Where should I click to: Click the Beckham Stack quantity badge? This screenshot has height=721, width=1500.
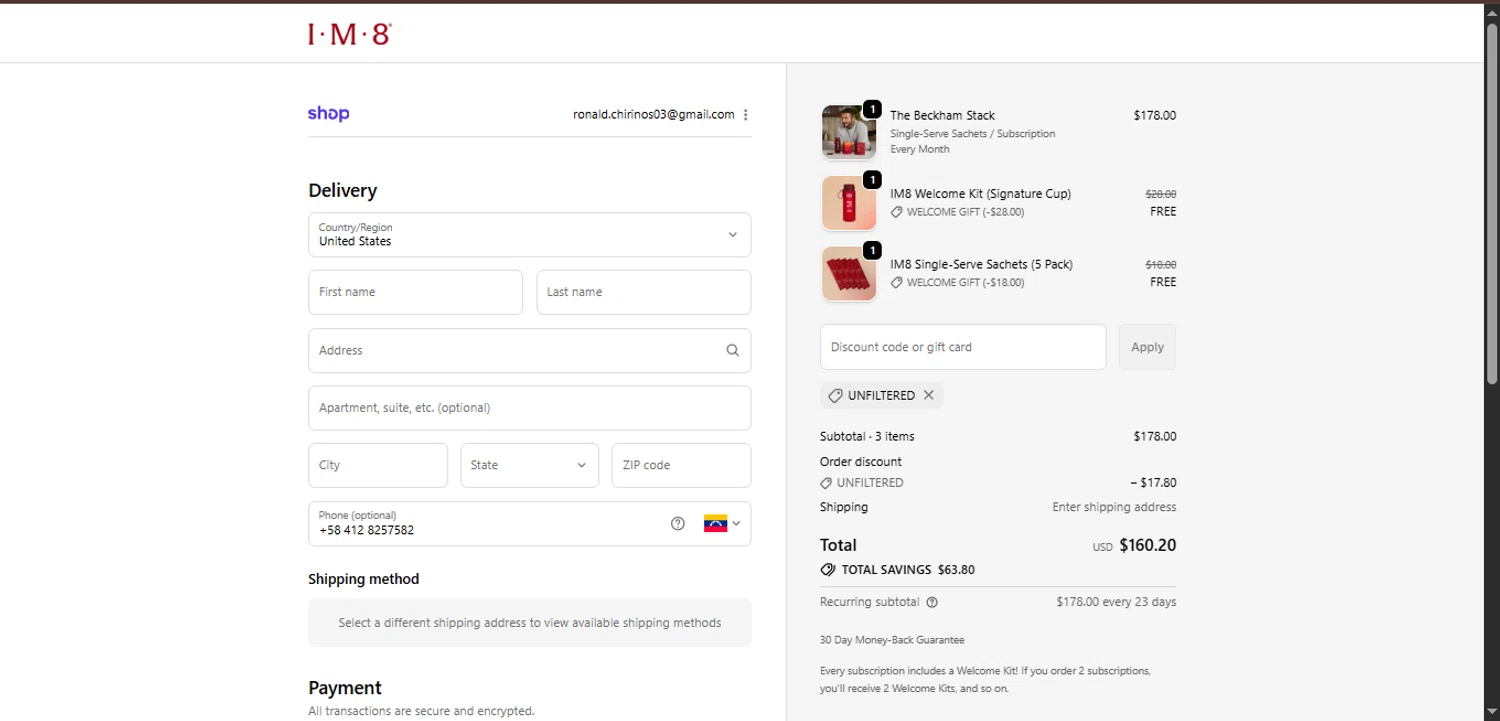(x=872, y=109)
